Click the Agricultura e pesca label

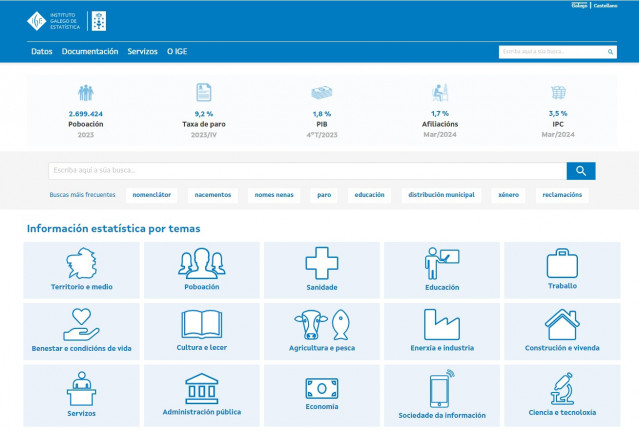point(322,348)
